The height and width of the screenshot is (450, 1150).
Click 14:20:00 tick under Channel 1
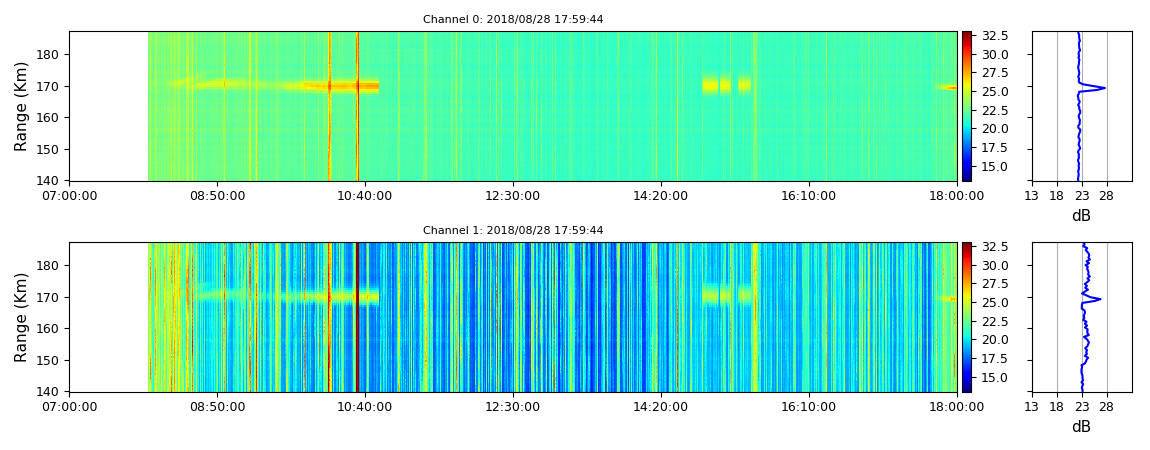pos(662,407)
